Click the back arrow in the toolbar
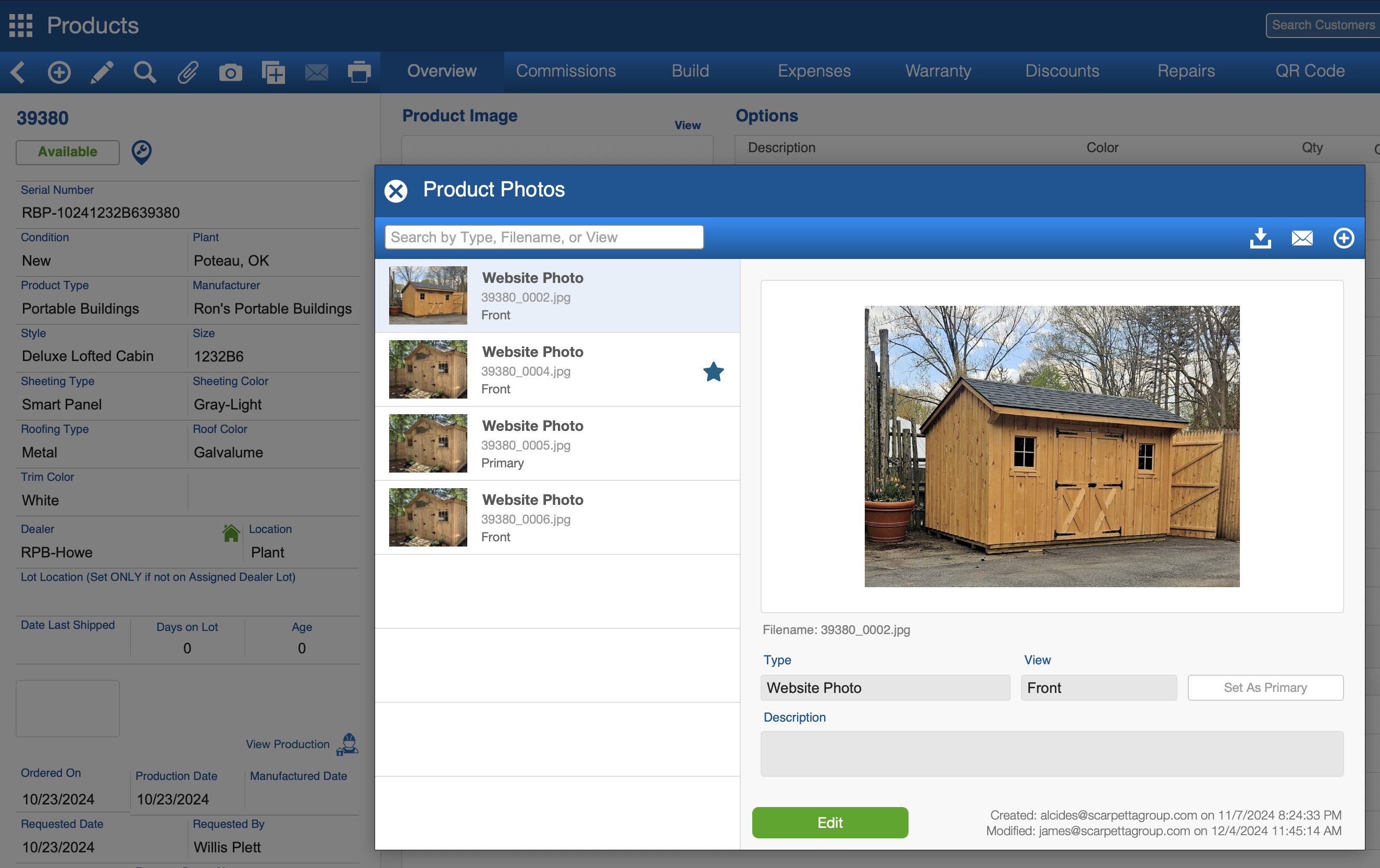 18,72
